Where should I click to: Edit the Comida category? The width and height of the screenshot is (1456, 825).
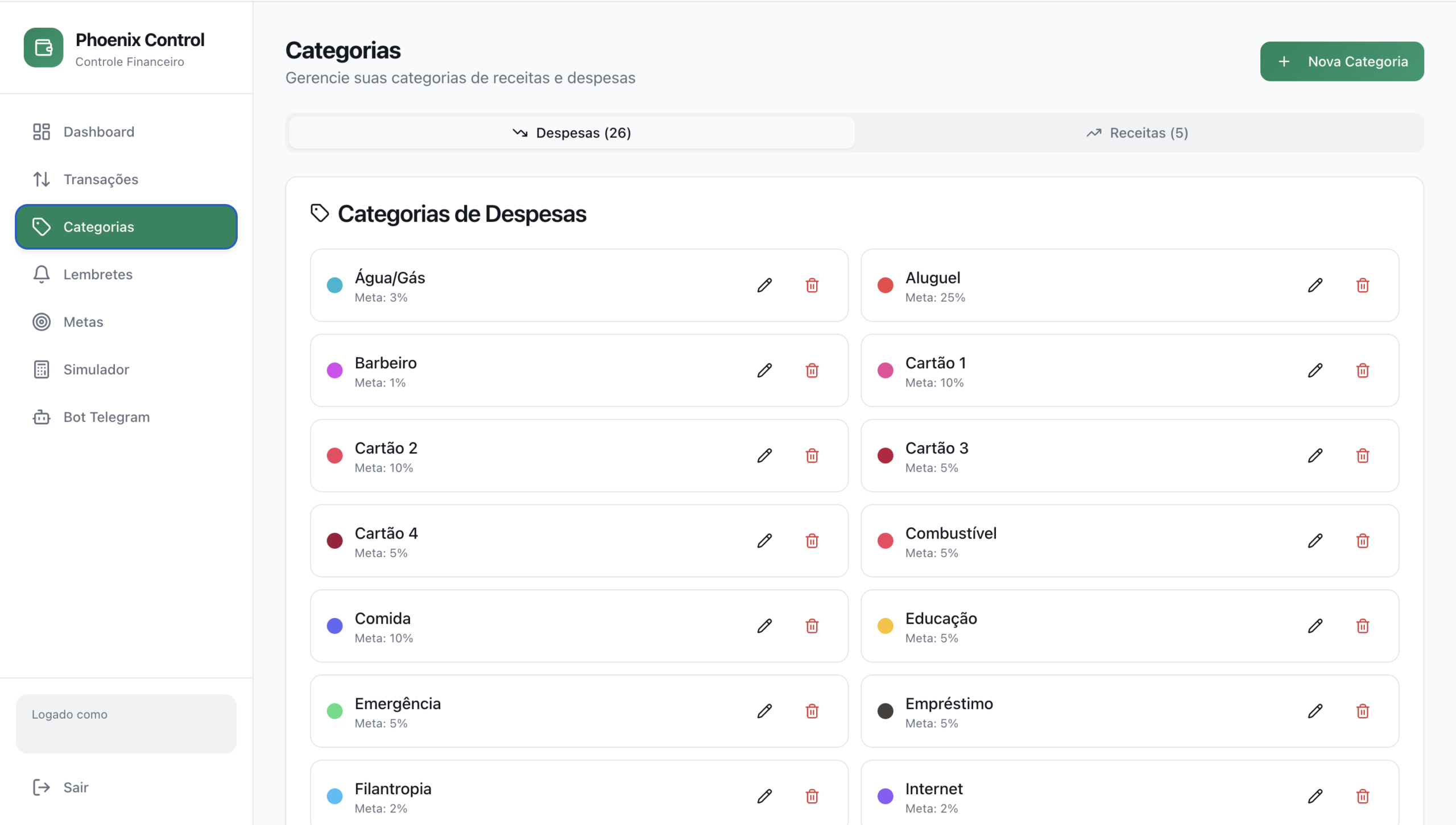pos(764,626)
